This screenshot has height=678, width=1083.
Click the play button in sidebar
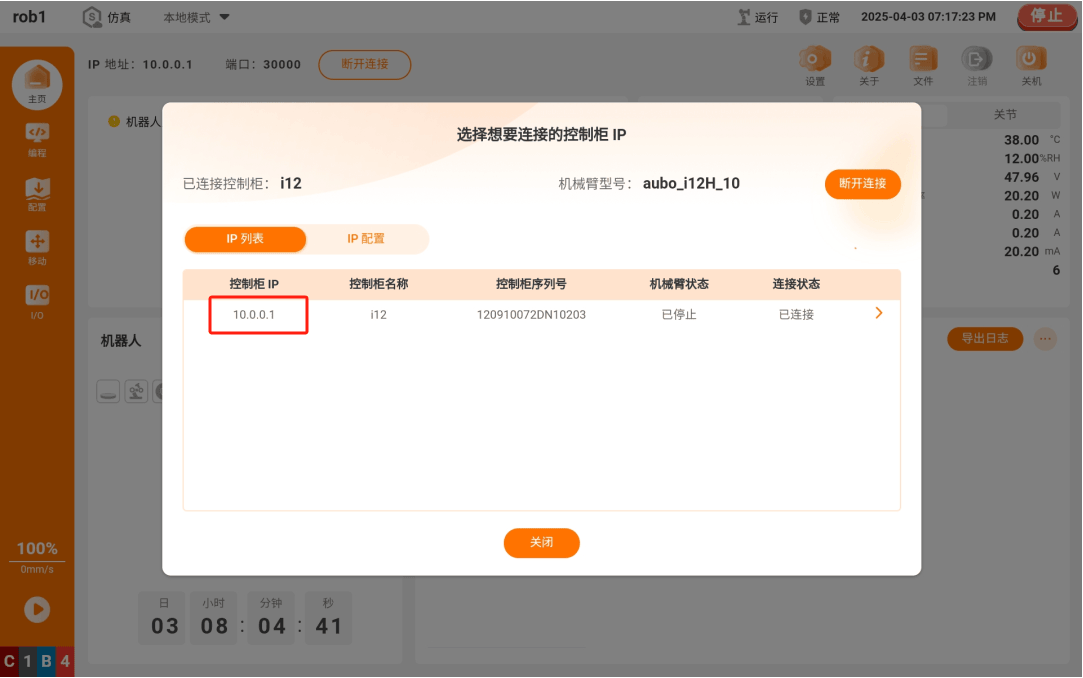point(37,610)
